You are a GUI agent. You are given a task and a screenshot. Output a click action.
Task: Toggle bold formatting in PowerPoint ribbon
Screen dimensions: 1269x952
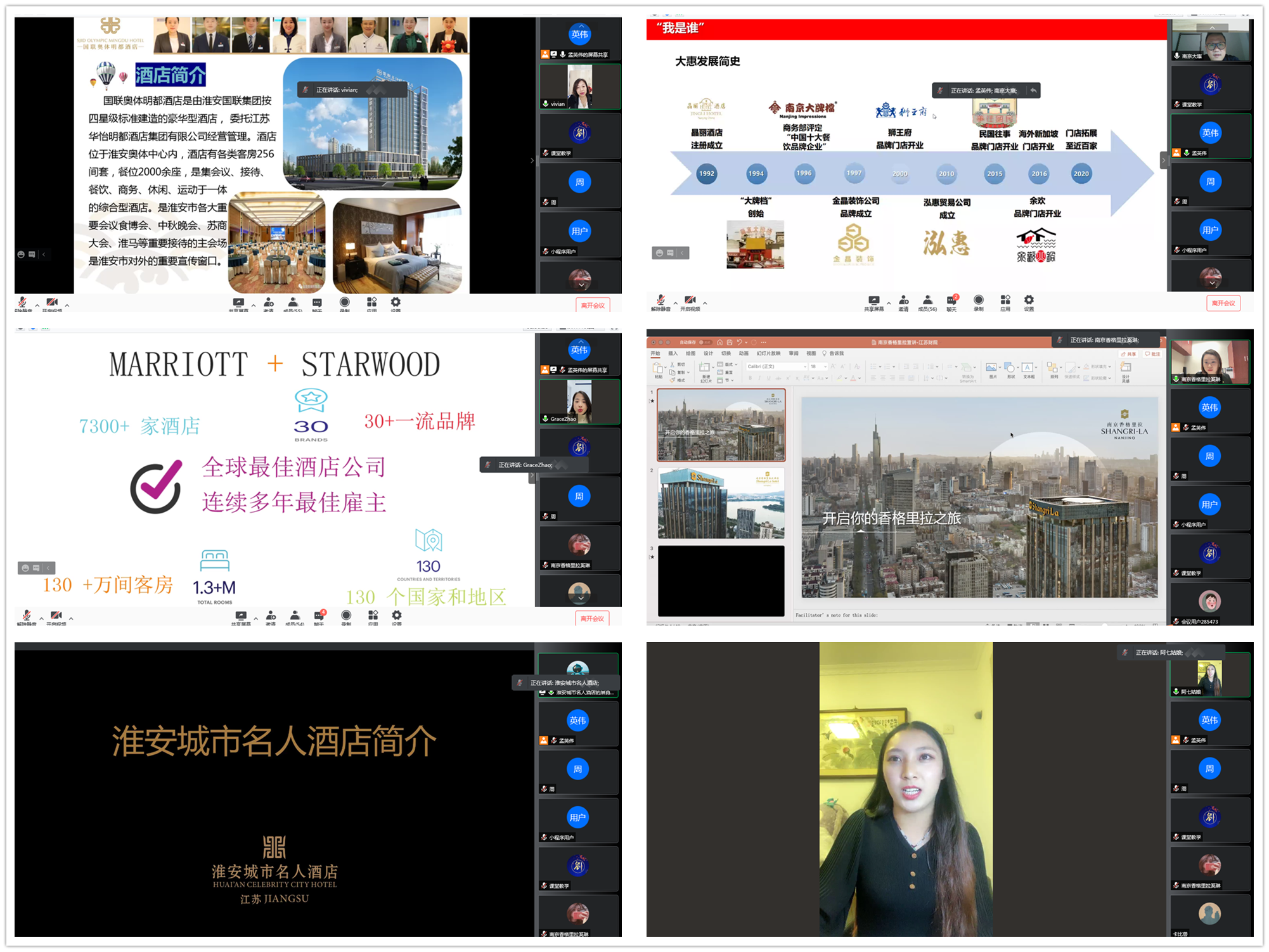[x=750, y=378]
